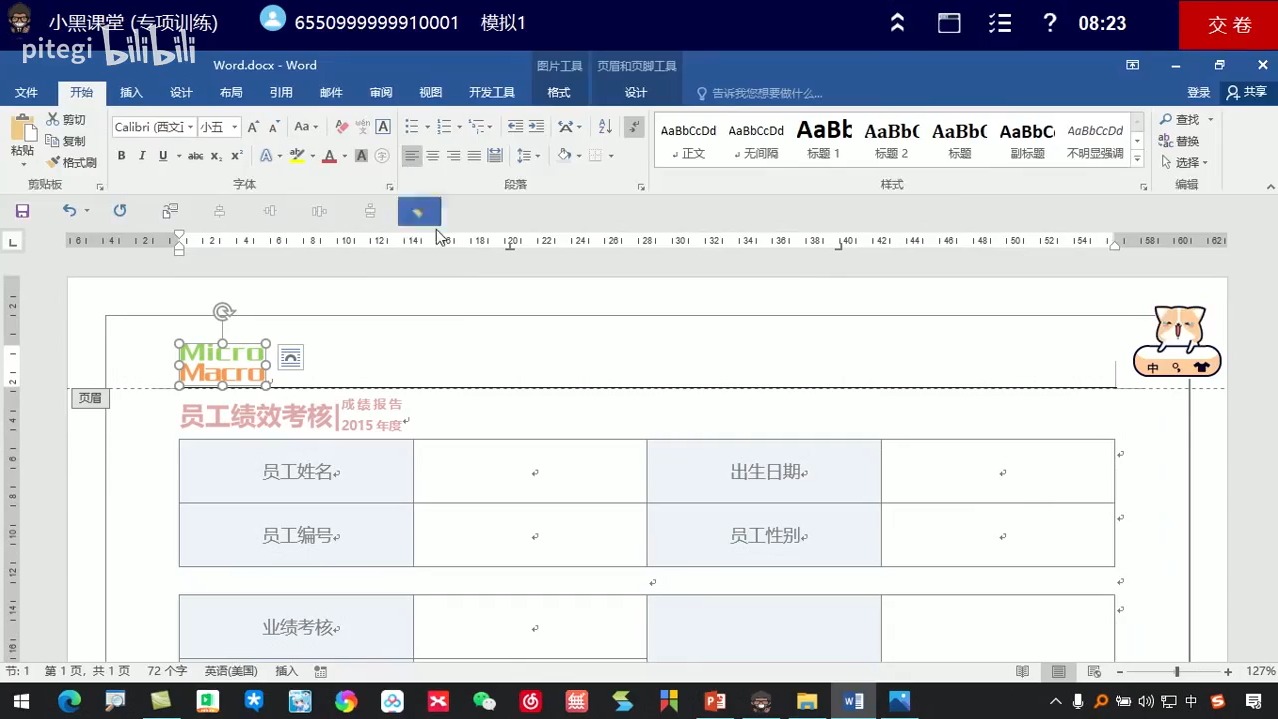
Task: Apply character border (boxed A) icon
Action: [383, 127]
